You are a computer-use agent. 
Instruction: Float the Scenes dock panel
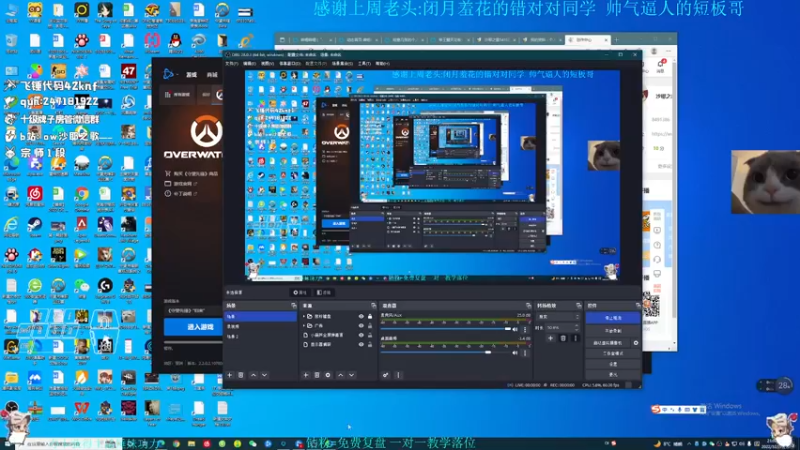pyautogui.click(x=293, y=306)
